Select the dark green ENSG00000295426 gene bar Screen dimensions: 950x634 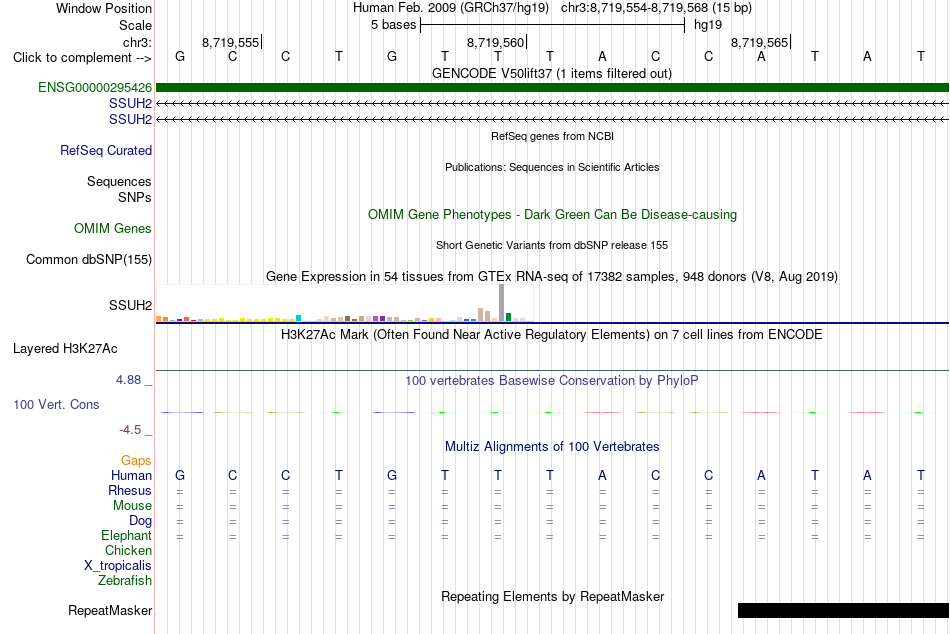[x=552, y=87]
